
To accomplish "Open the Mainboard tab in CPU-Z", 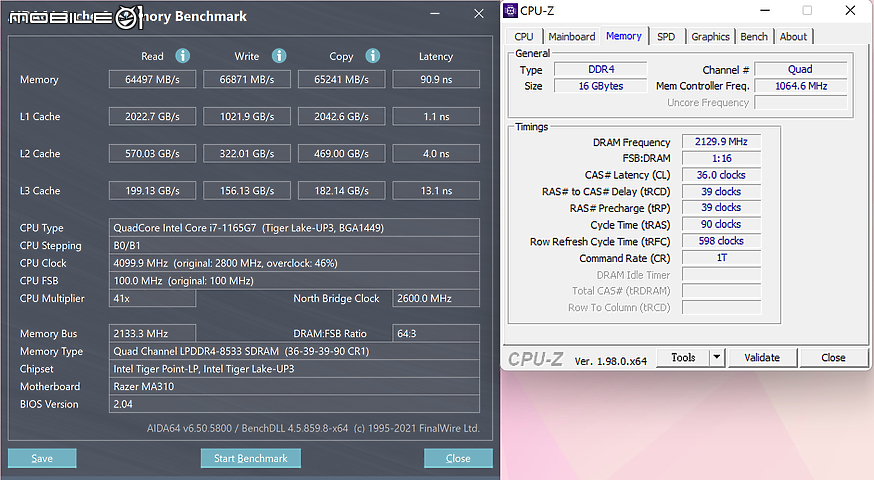I will tap(571, 36).
